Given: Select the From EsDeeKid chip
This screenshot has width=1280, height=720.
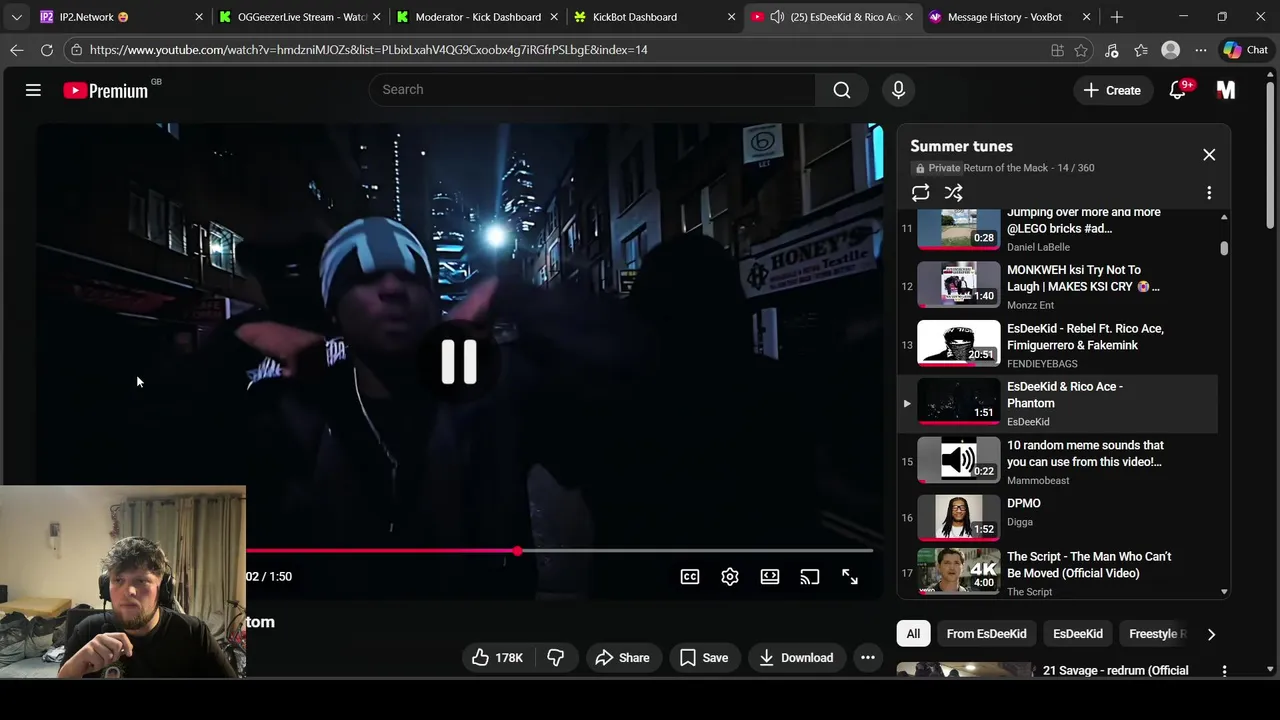Looking at the screenshot, I should tap(986, 634).
